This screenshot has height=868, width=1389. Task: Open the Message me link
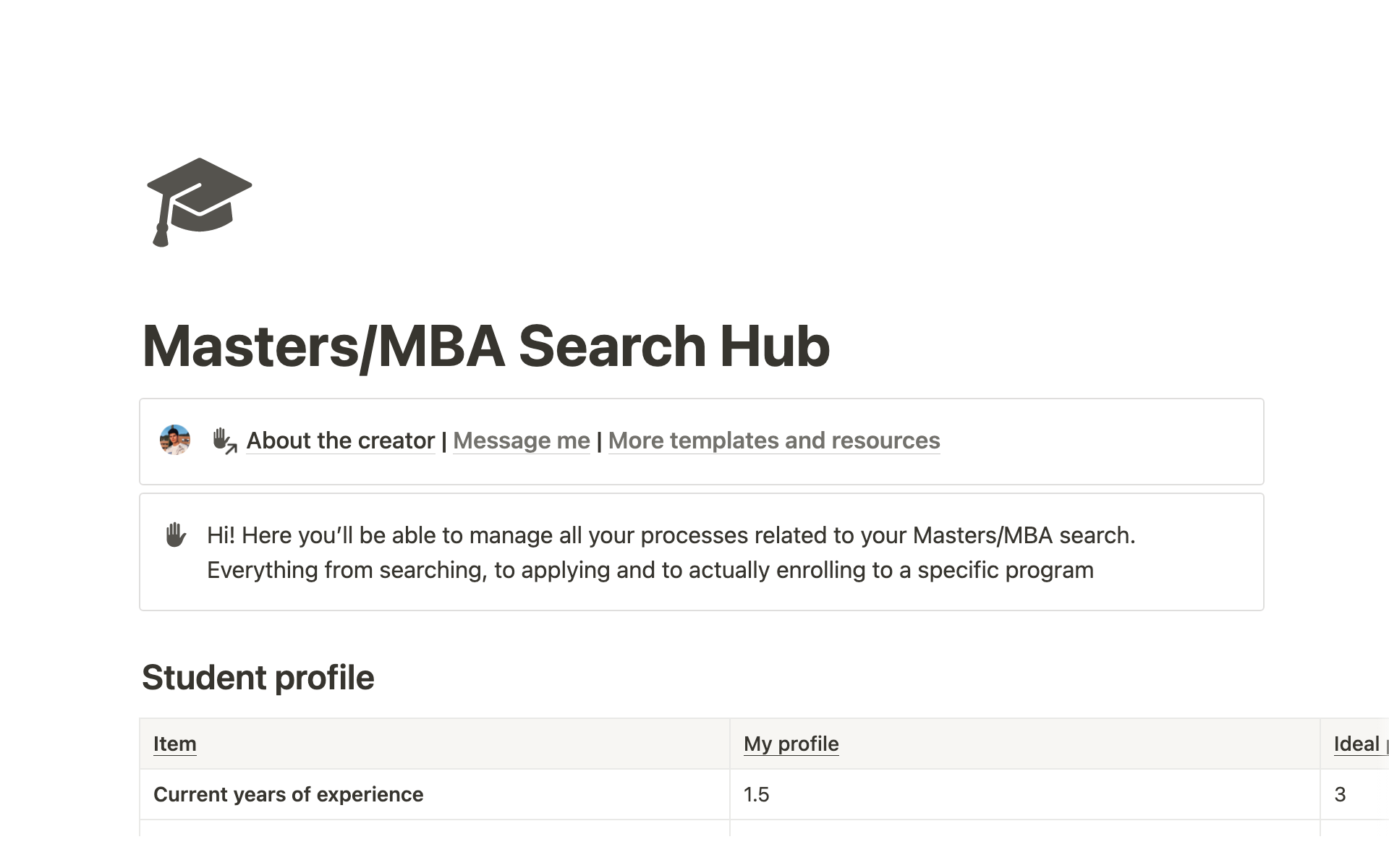[521, 441]
